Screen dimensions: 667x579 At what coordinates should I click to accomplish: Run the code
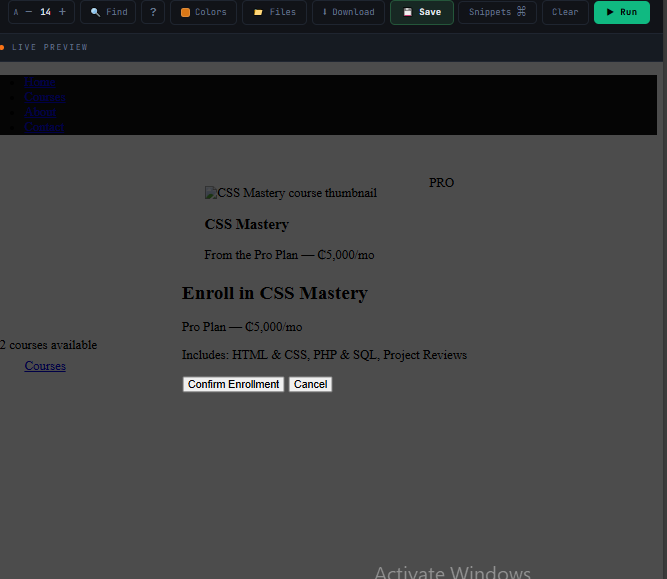tap(621, 12)
